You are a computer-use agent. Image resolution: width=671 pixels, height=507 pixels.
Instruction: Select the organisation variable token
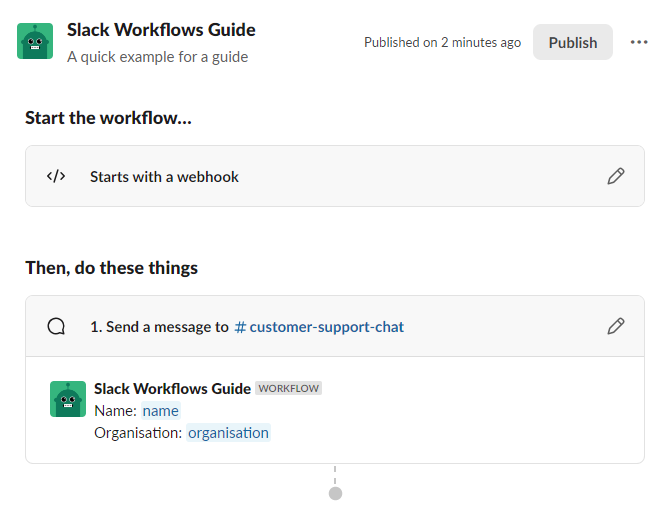228,433
